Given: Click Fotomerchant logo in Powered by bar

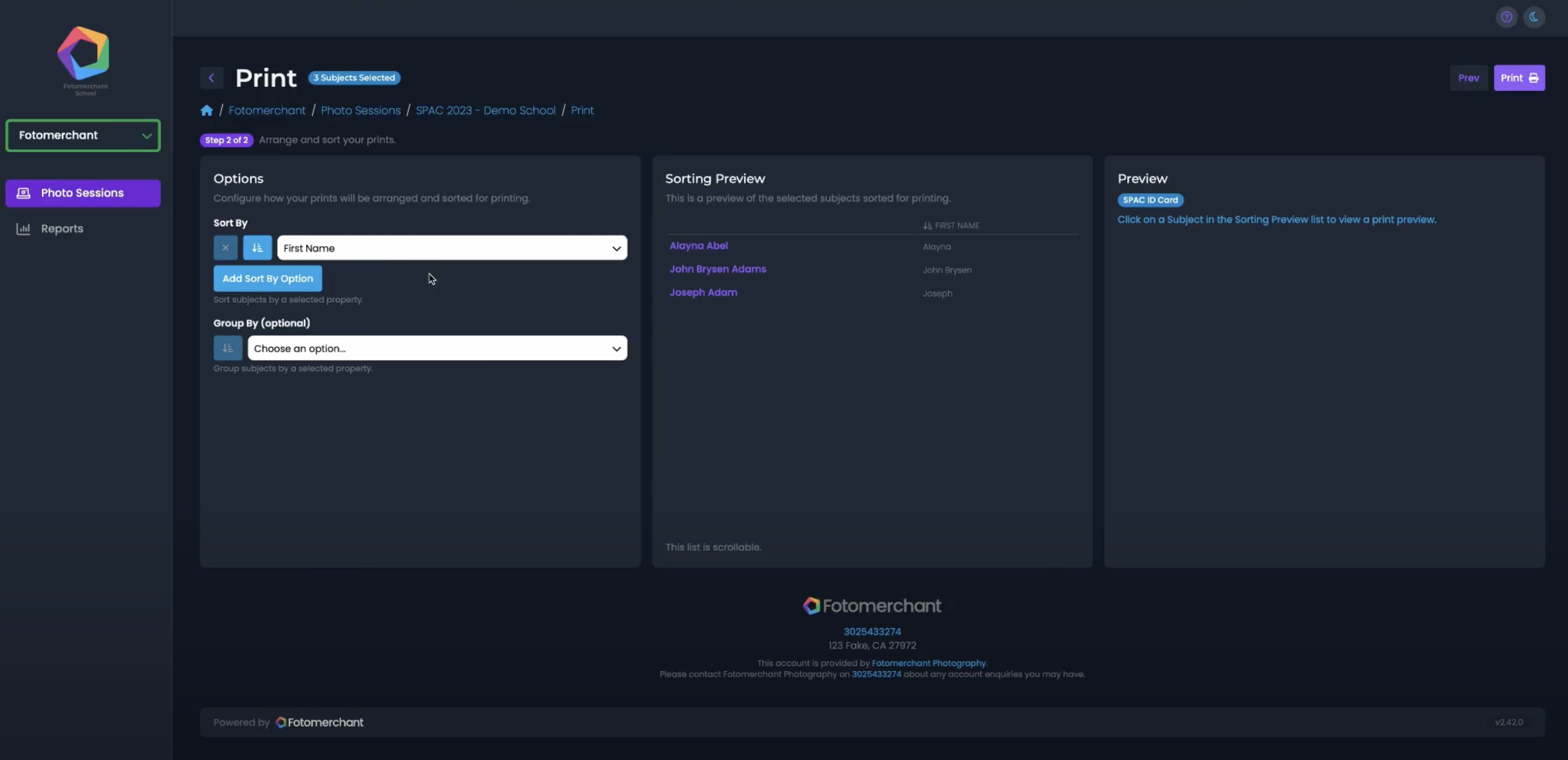Looking at the screenshot, I should pyautogui.click(x=319, y=723).
